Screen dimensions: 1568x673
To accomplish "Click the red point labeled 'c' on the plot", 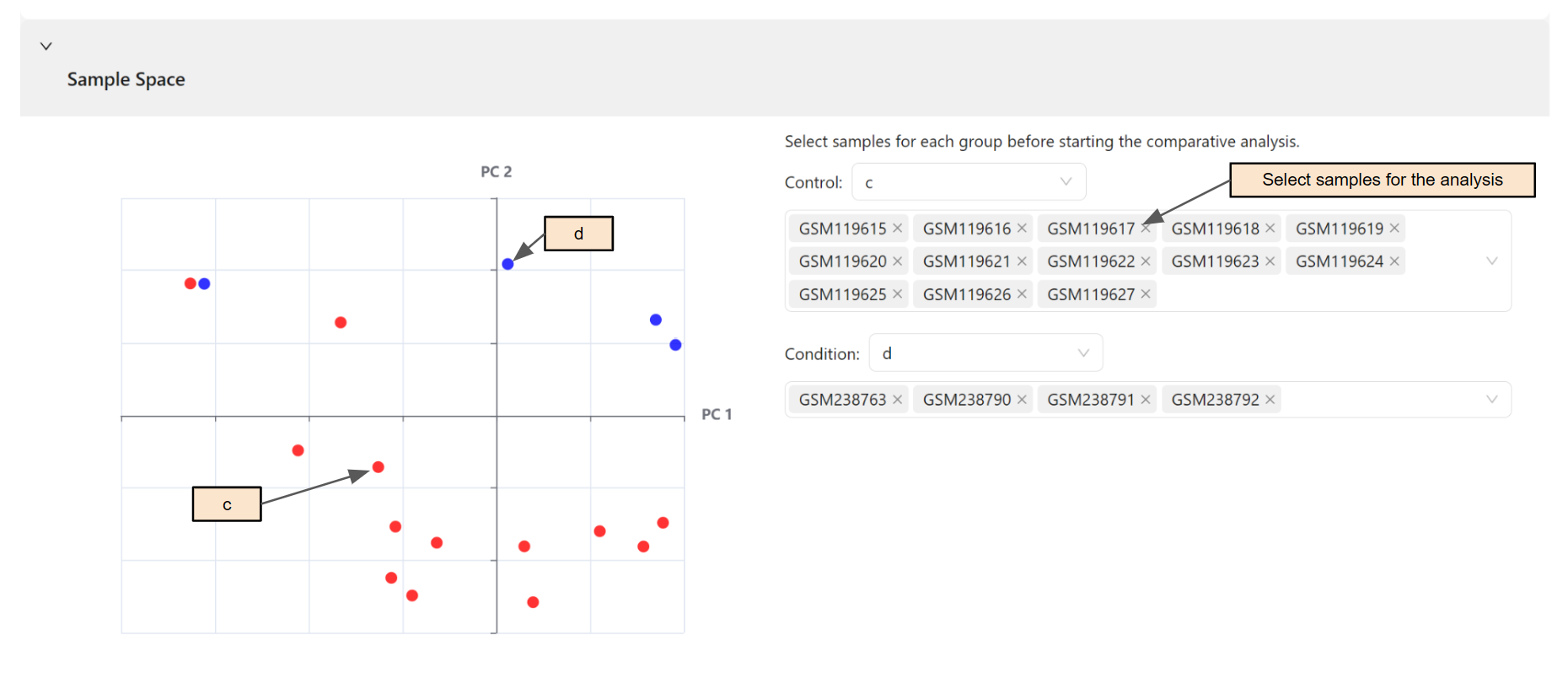I will (378, 466).
